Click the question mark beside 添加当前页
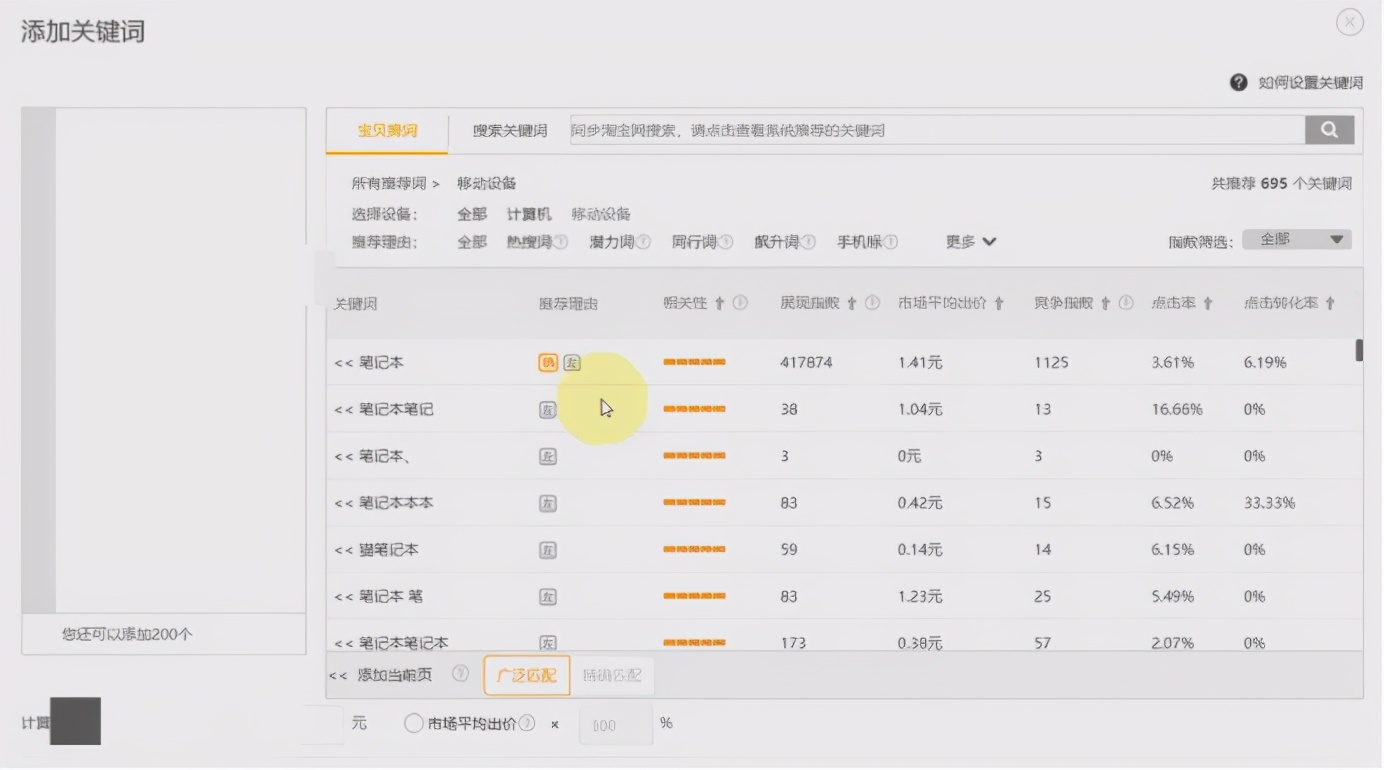1384x770 pixels. click(460, 675)
